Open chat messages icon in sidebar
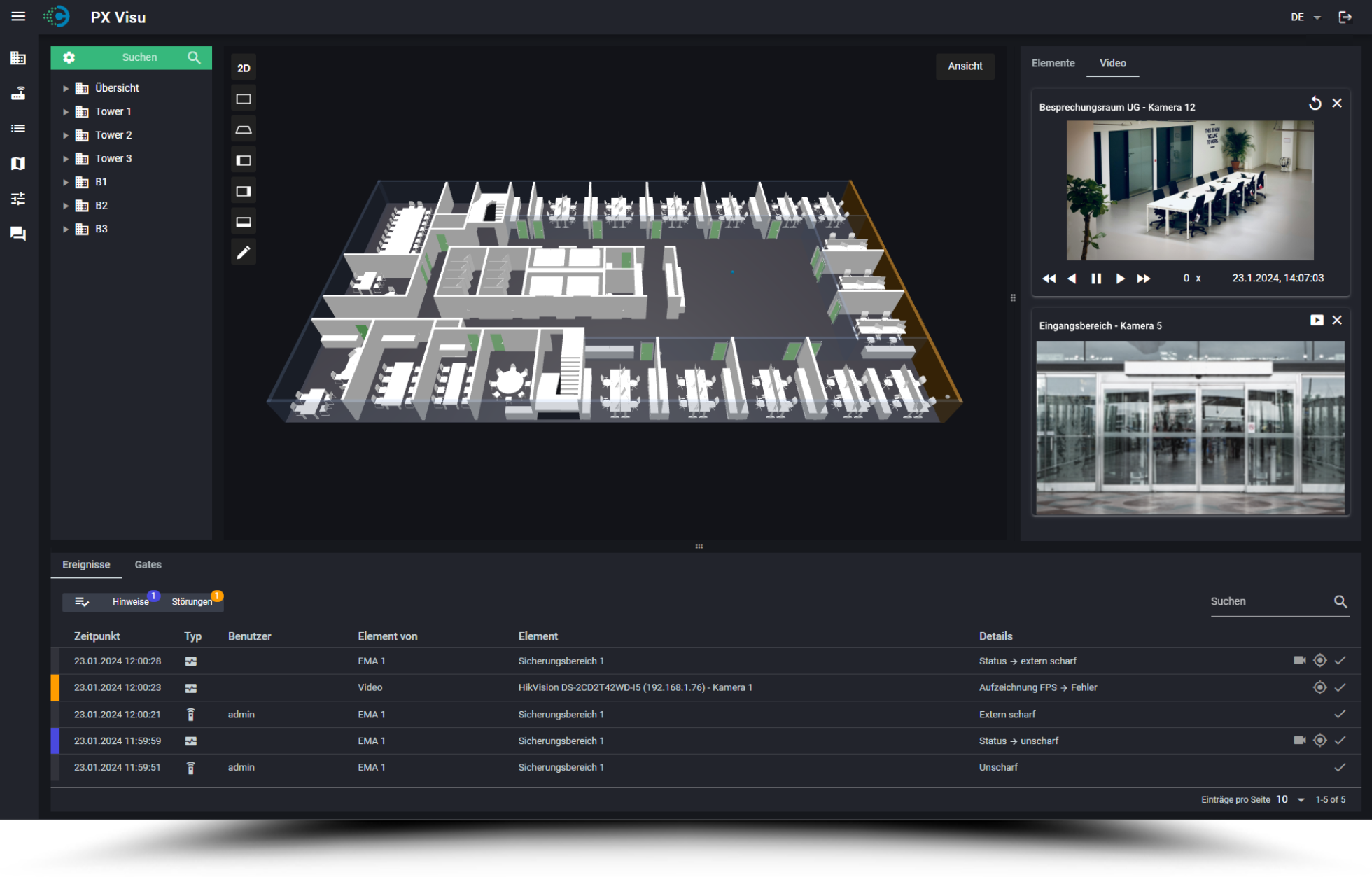The height and width of the screenshot is (877, 1372). click(18, 233)
